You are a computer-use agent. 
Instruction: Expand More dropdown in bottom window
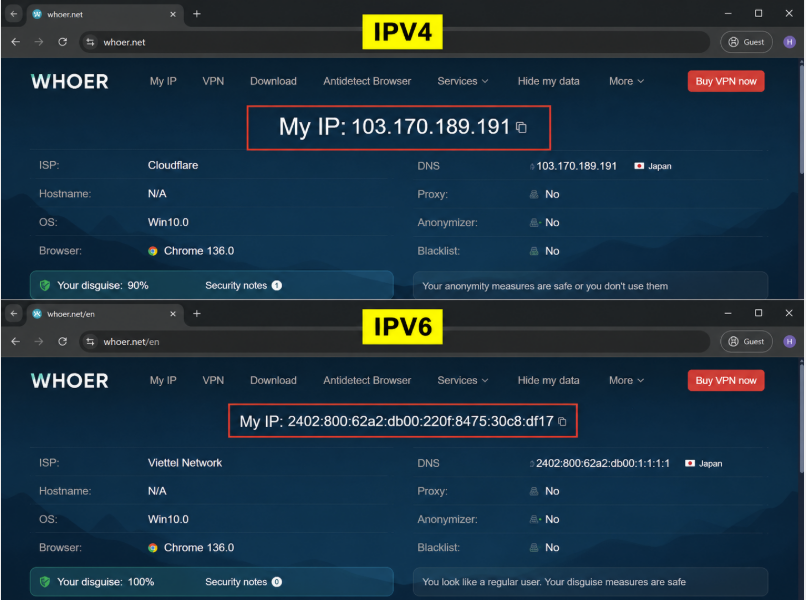coord(626,380)
